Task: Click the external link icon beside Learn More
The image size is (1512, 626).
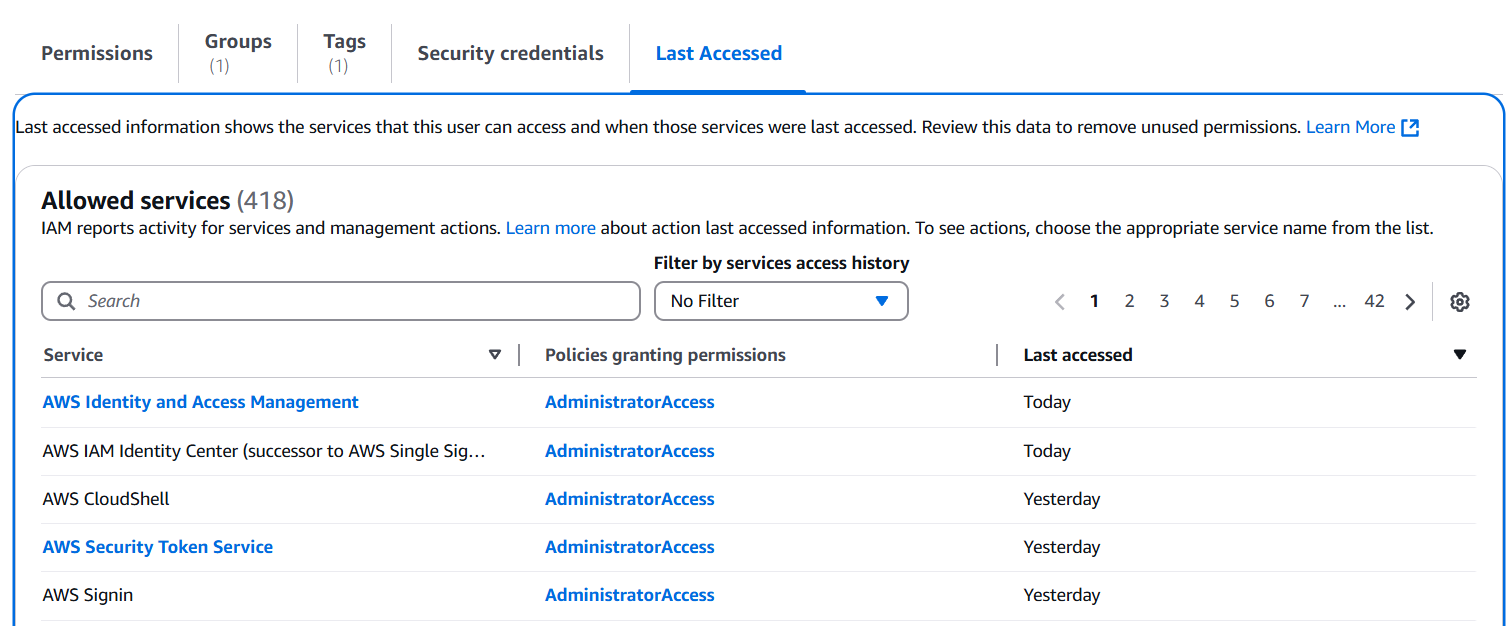Action: (x=1410, y=128)
